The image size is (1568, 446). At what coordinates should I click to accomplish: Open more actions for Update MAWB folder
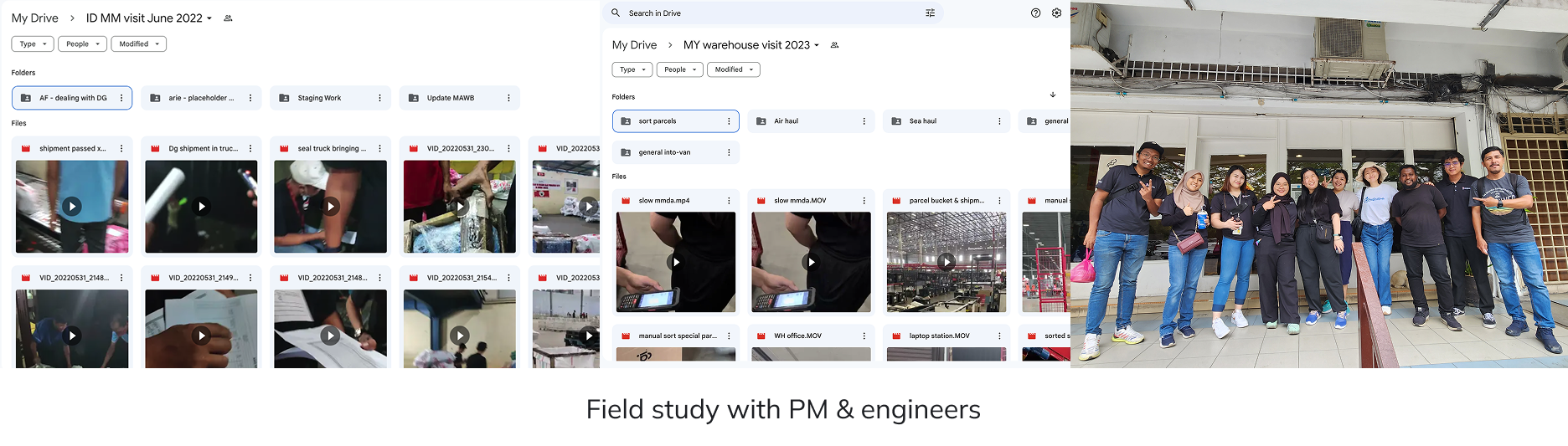pos(508,98)
